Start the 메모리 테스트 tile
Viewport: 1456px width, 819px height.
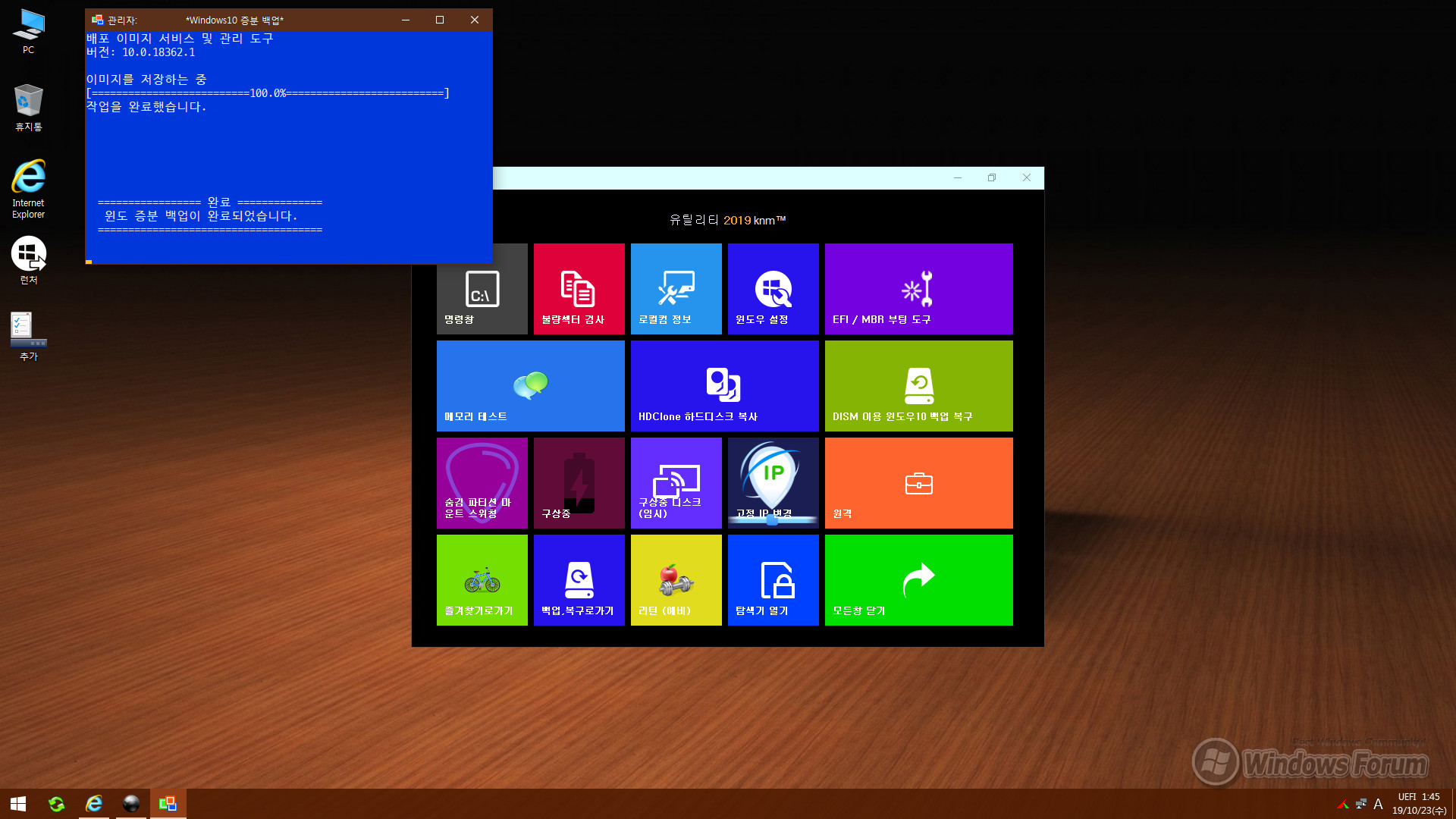tap(530, 386)
